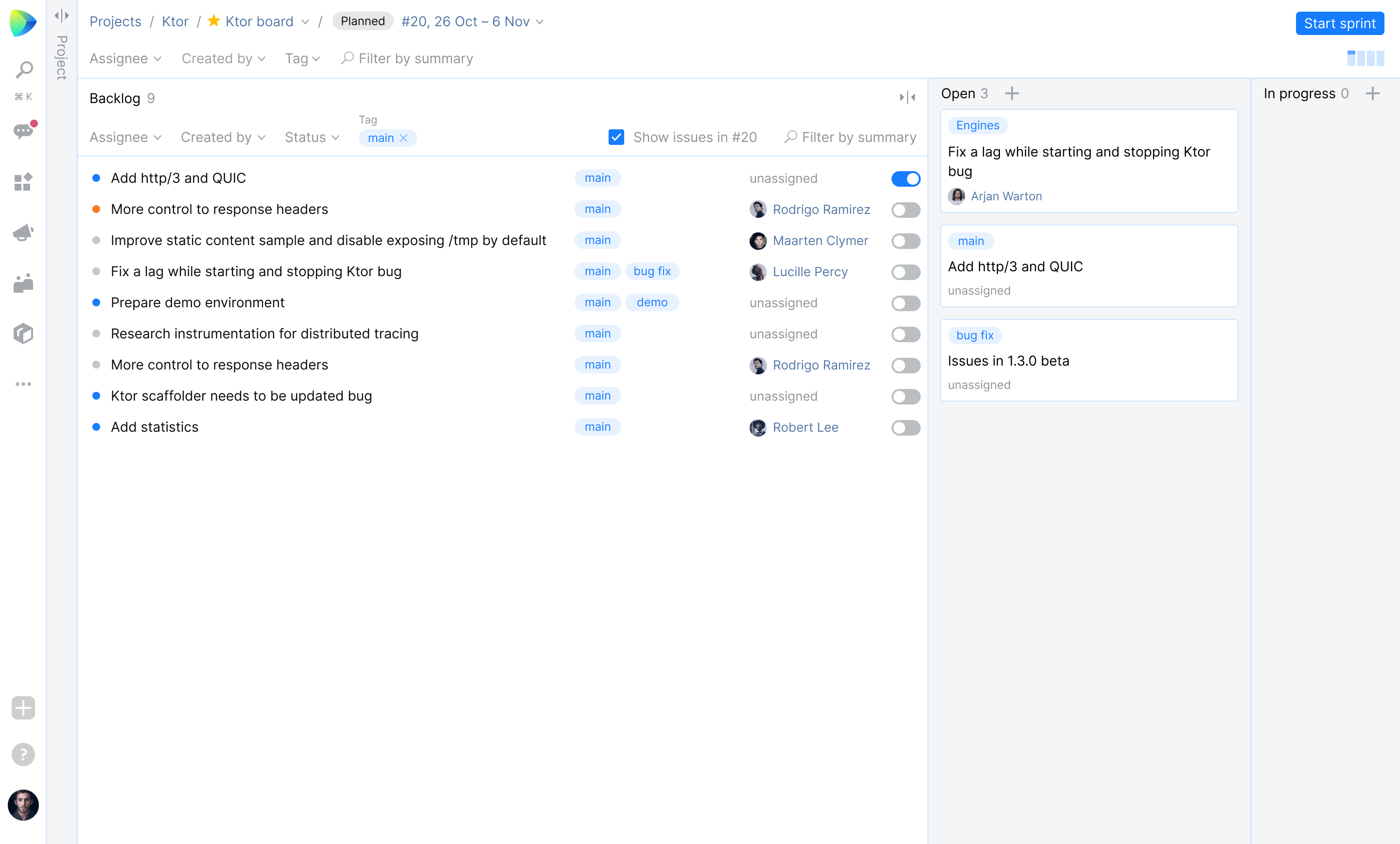
Task: Open the more options ellipsis in the sidebar
Action: (23, 384)
